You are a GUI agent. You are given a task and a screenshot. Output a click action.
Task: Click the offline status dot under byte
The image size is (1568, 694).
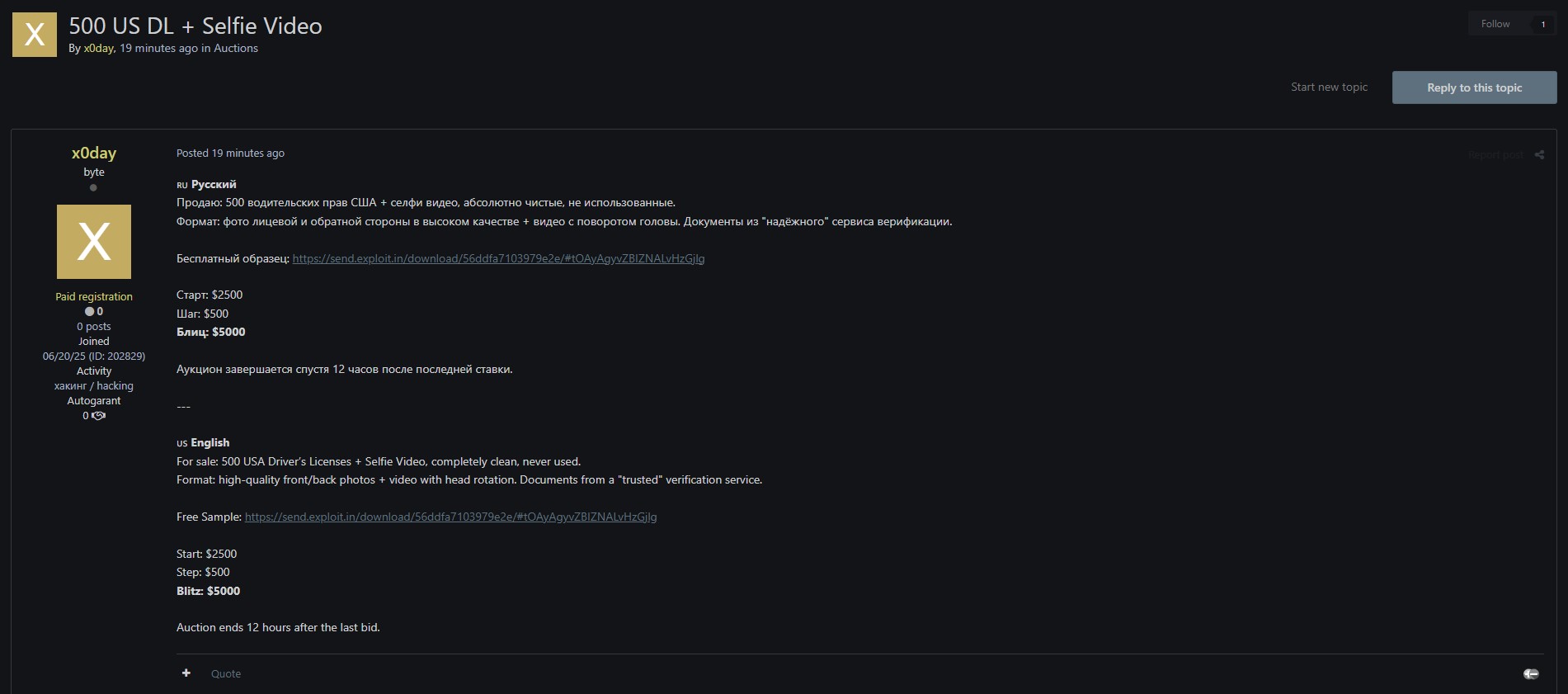[x=93, y=188]
